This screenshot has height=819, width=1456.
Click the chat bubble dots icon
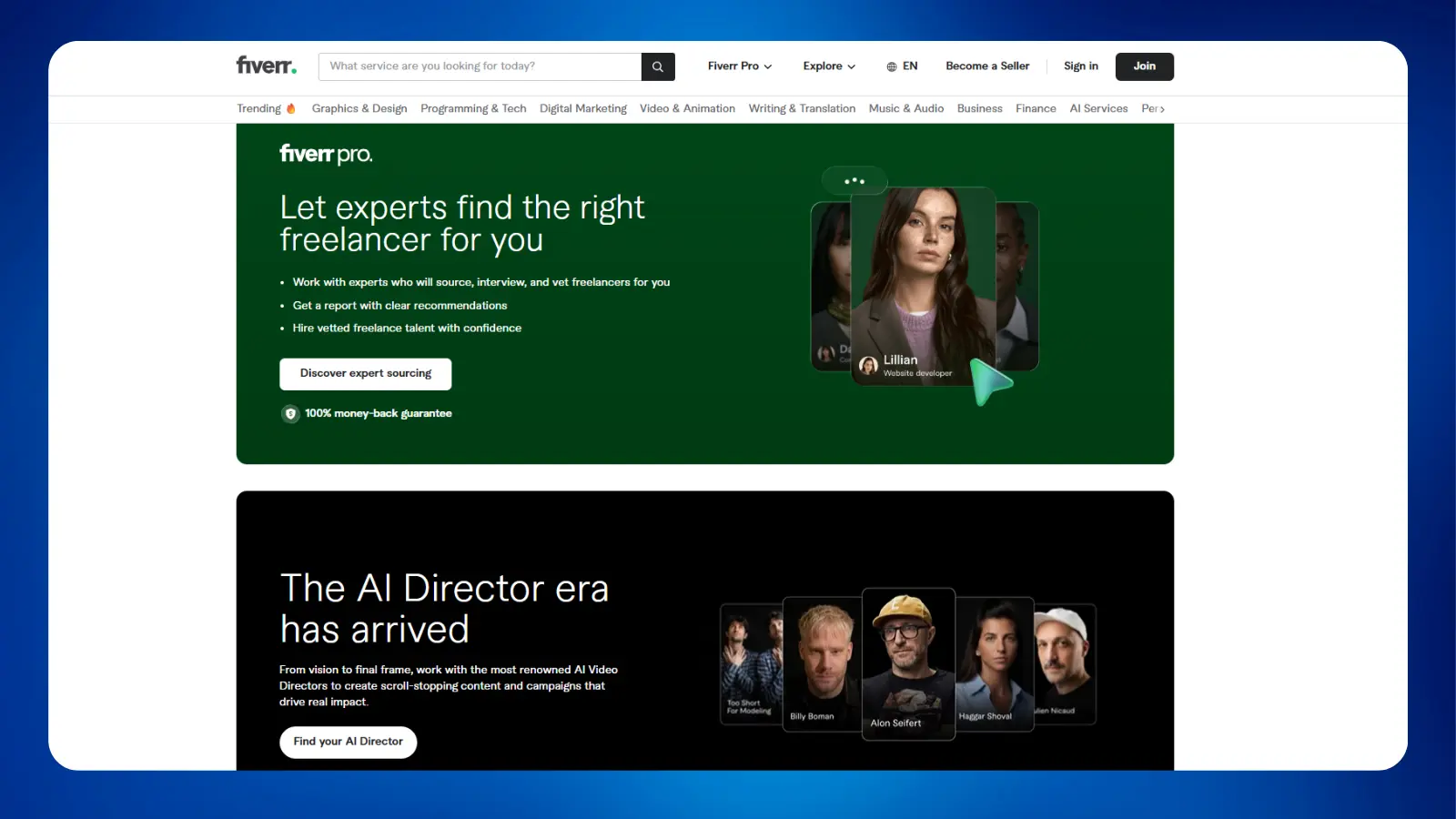click(854, 181)
